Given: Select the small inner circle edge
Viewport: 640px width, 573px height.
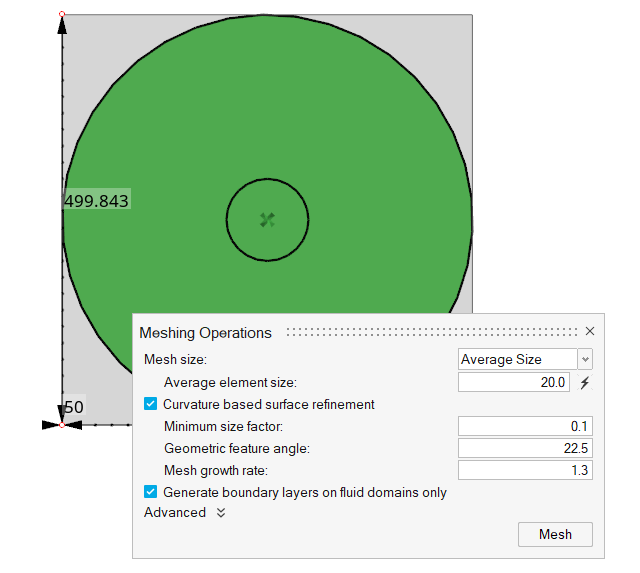Looking at the screenshot, I should pos(227,220).
